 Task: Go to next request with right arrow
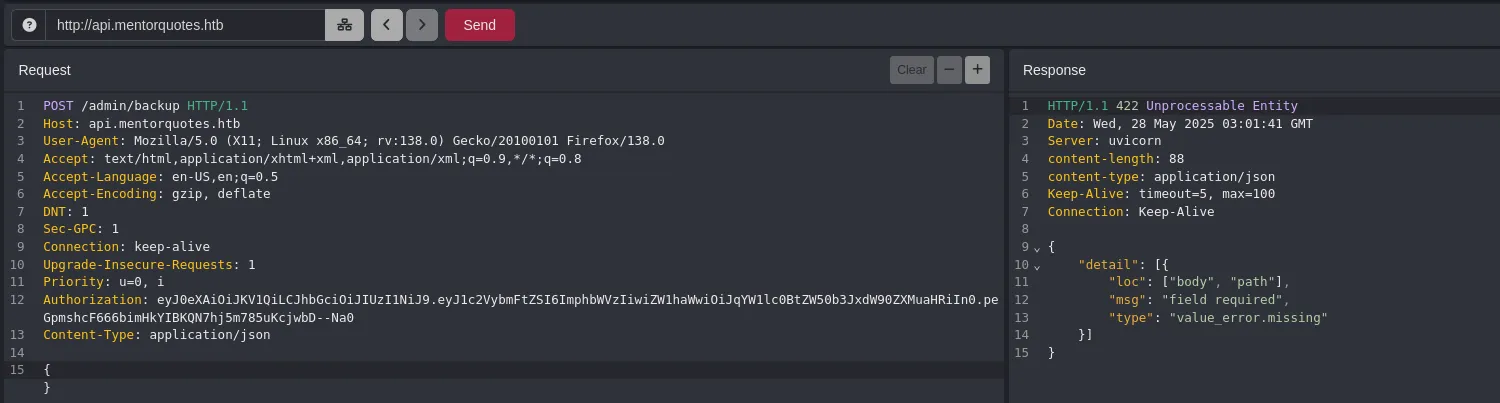[422, 25]
